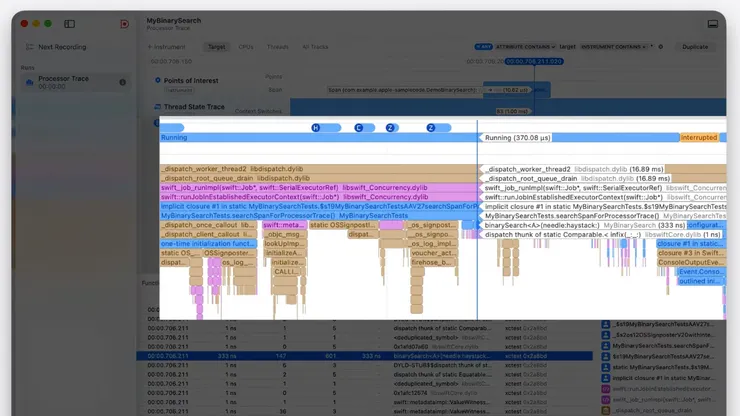
Task: Click the _dispatch_once_callout flame graph frame
Action: tap(208, 225)
